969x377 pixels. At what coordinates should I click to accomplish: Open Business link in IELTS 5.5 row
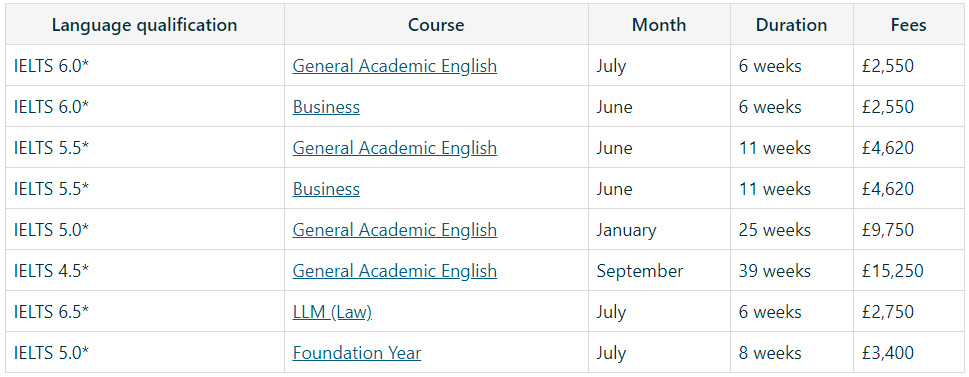(x=326, y=189)
